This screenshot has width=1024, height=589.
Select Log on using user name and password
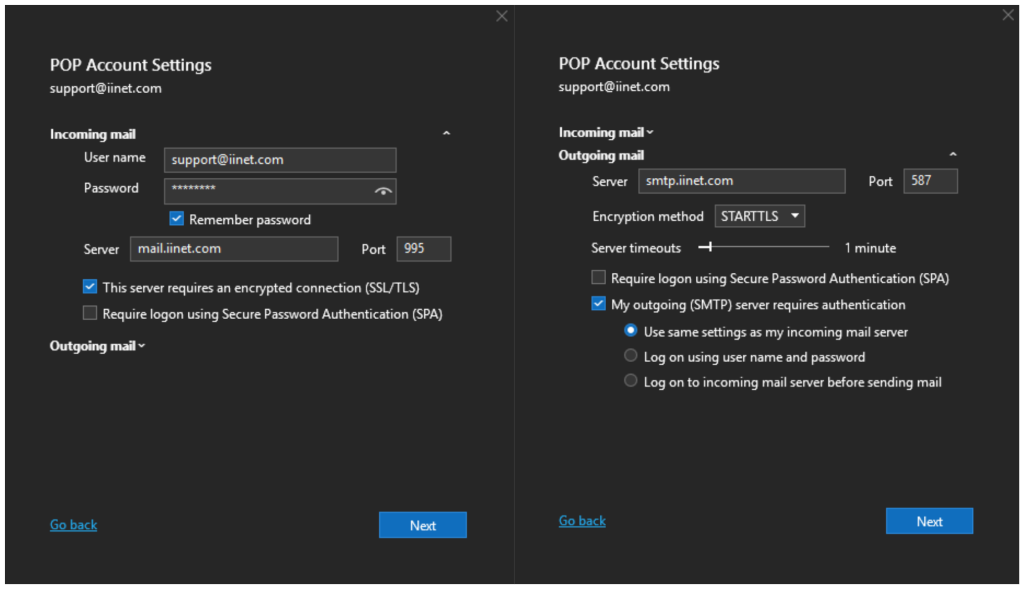pos(630,355)
